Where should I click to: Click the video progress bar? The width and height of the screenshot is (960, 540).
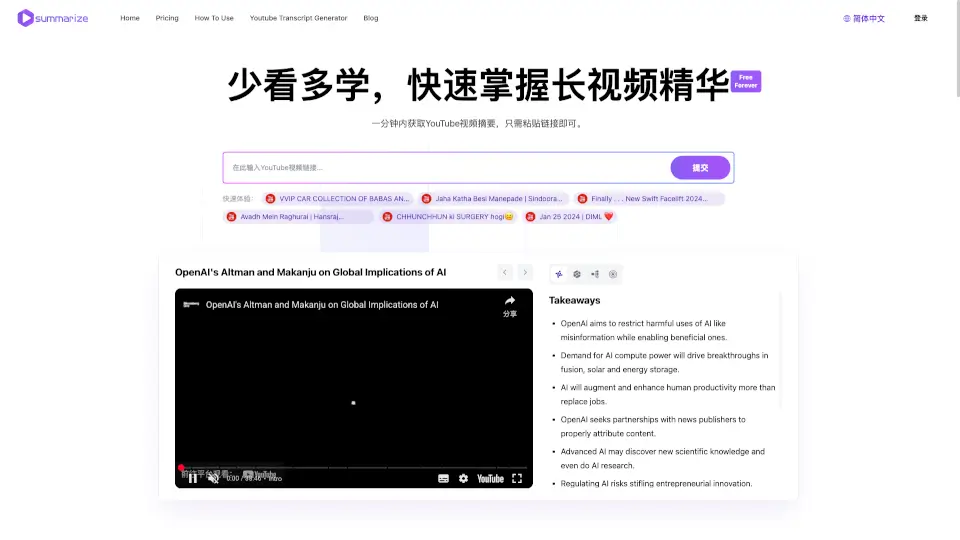[x=353, y=467]
